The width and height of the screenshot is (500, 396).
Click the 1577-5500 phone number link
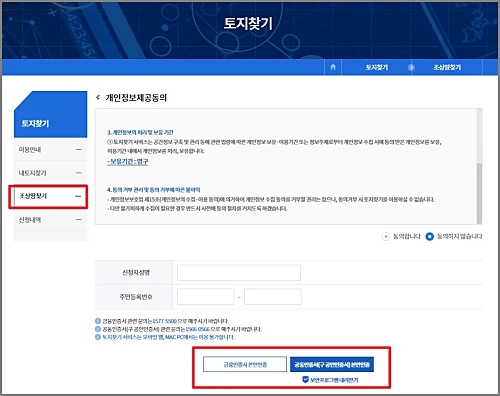pyautogui.click(x=164, y=321)
